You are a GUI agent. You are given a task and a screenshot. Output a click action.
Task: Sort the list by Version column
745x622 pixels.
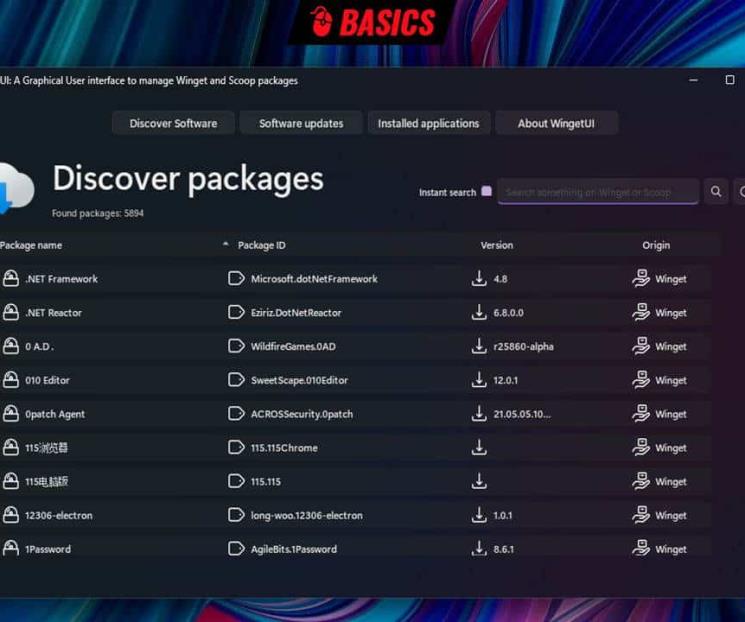point(496,245)
